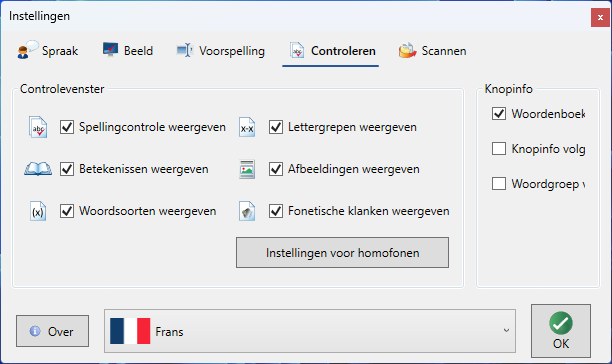Screen dimensions: 612x364
Task: Disable Lettergrepen weergeven checkbox
Action: (x=276, y=127)
